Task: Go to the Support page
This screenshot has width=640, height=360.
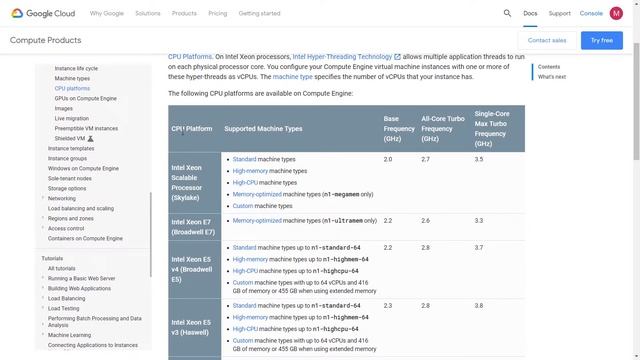Action: (559, 13)
